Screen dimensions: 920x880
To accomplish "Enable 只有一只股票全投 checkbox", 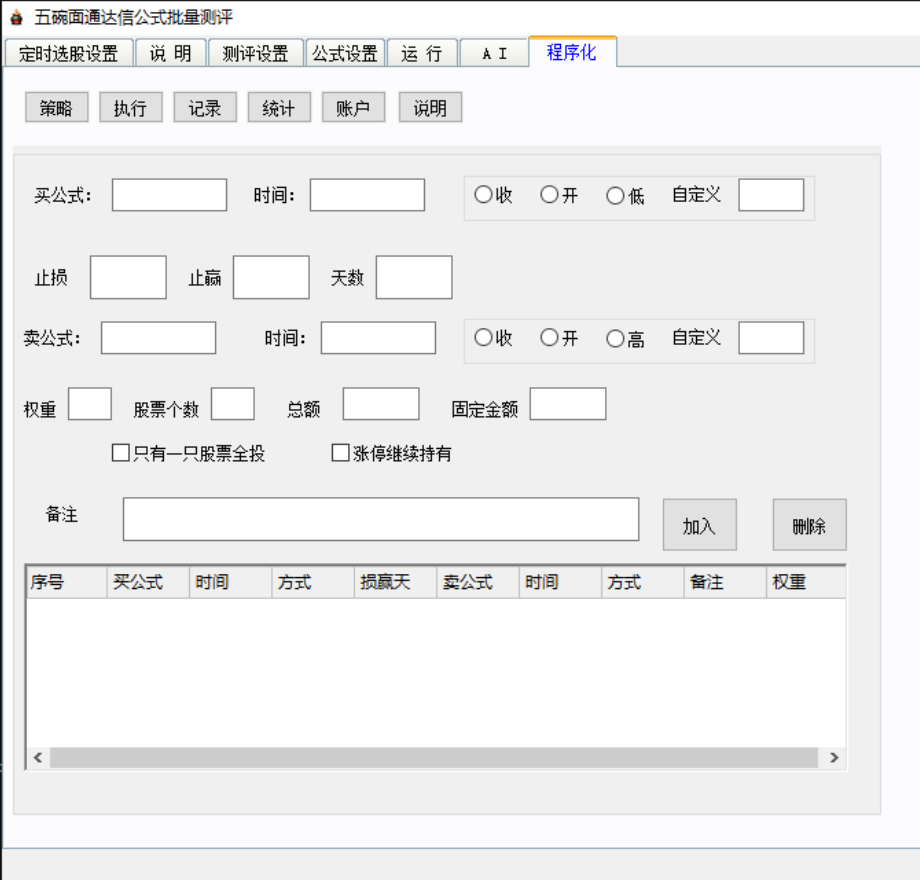I will 121,454.
